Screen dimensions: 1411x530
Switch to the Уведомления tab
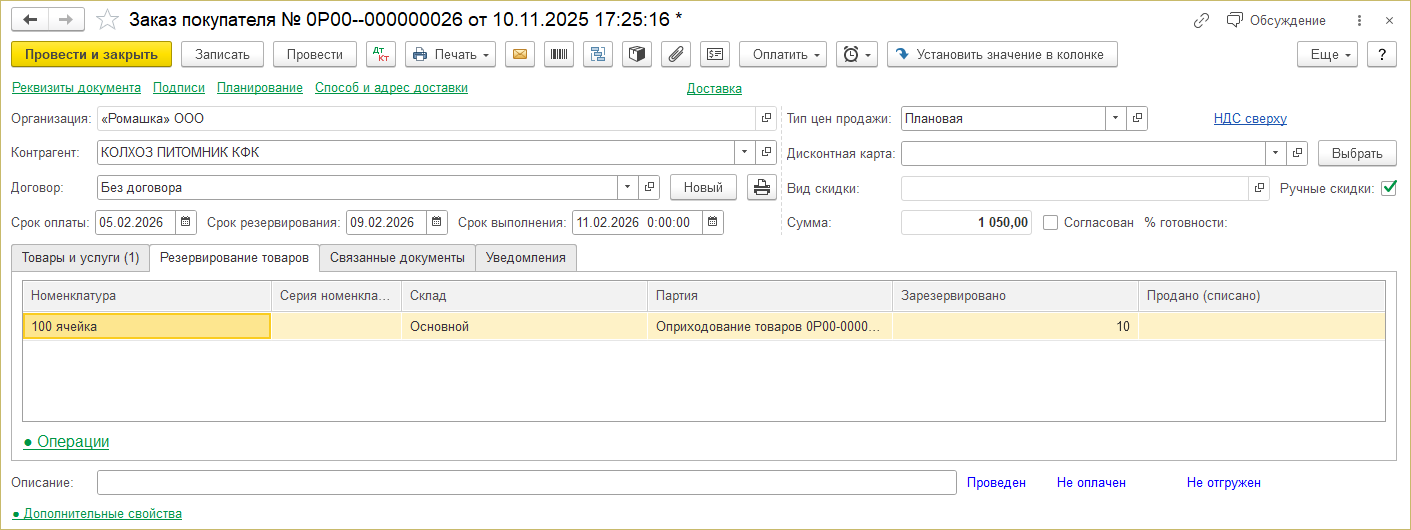(x=526, y=257)
